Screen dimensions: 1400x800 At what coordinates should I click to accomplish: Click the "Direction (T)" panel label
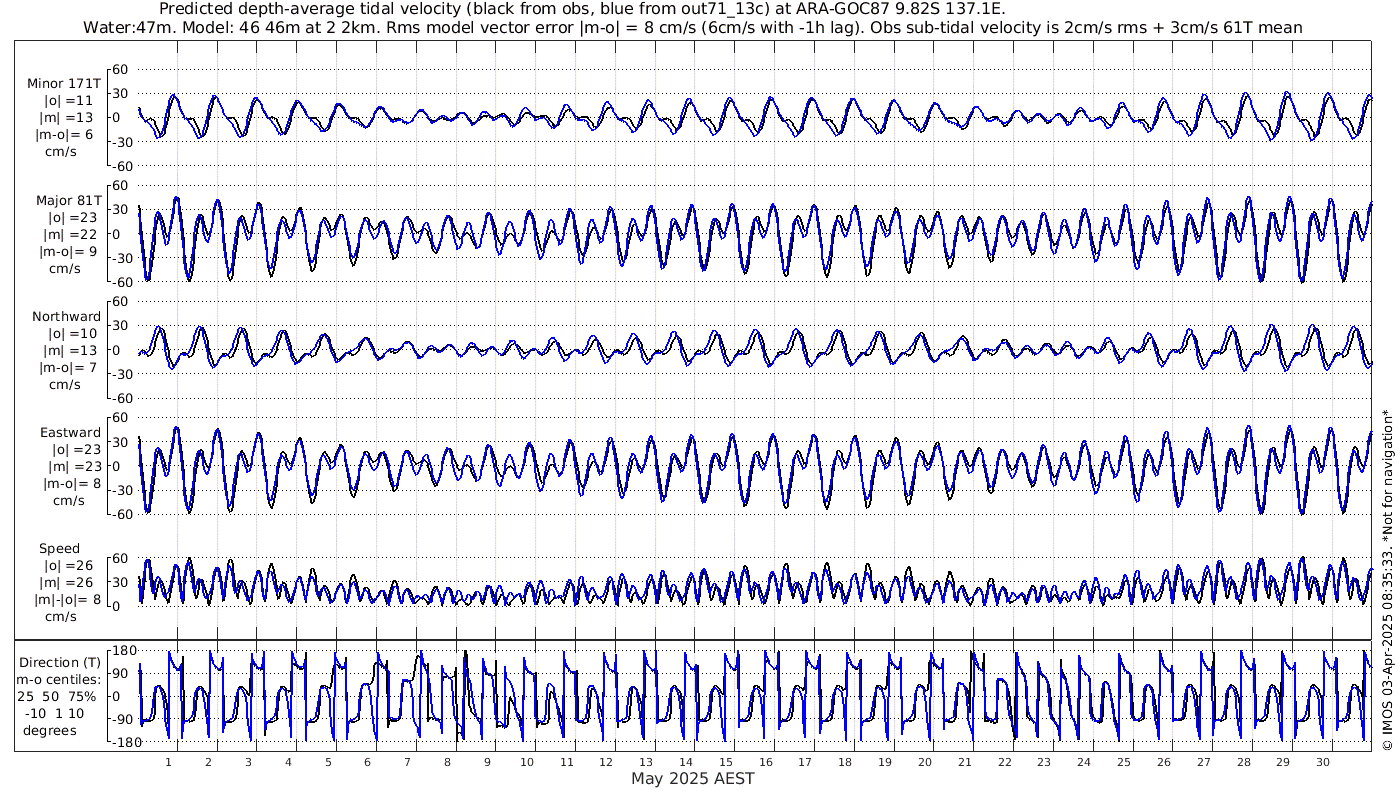[60, 663]
